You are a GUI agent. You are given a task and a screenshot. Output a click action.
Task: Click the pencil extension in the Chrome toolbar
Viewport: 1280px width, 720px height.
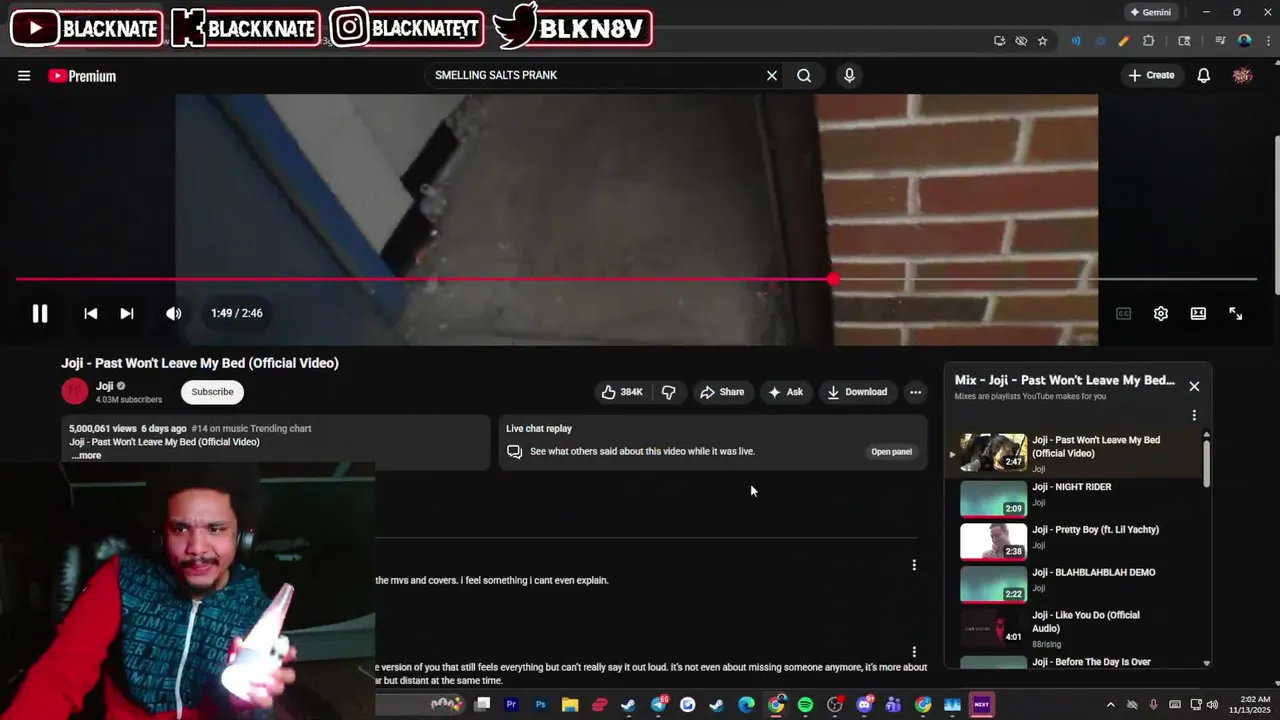pos(1124,41)
